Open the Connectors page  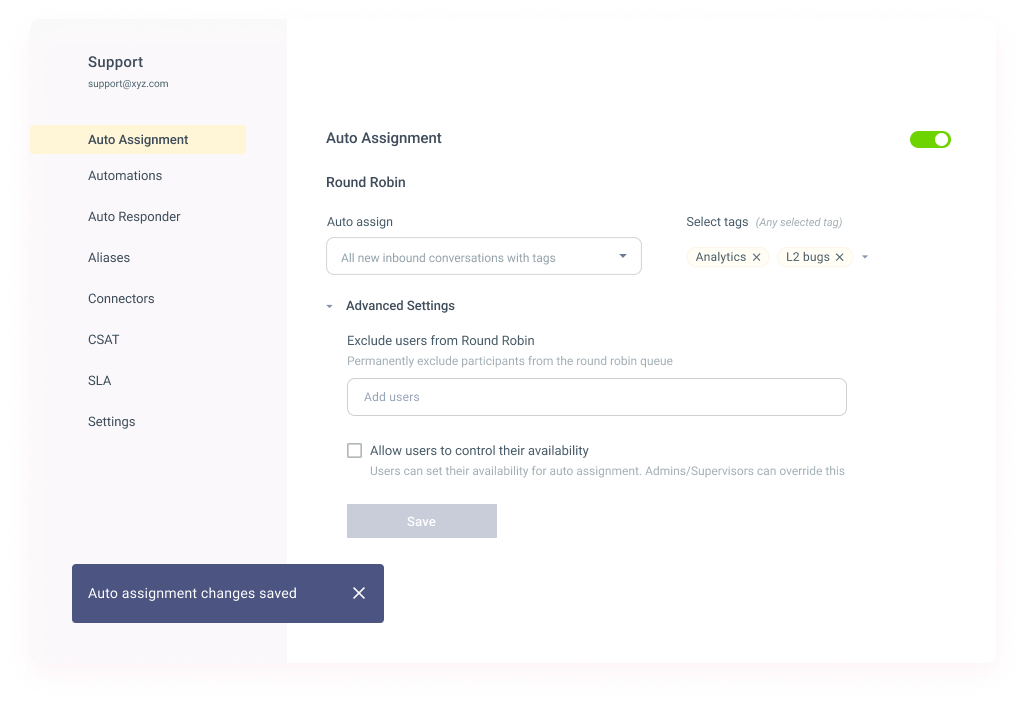click(121, 299)
